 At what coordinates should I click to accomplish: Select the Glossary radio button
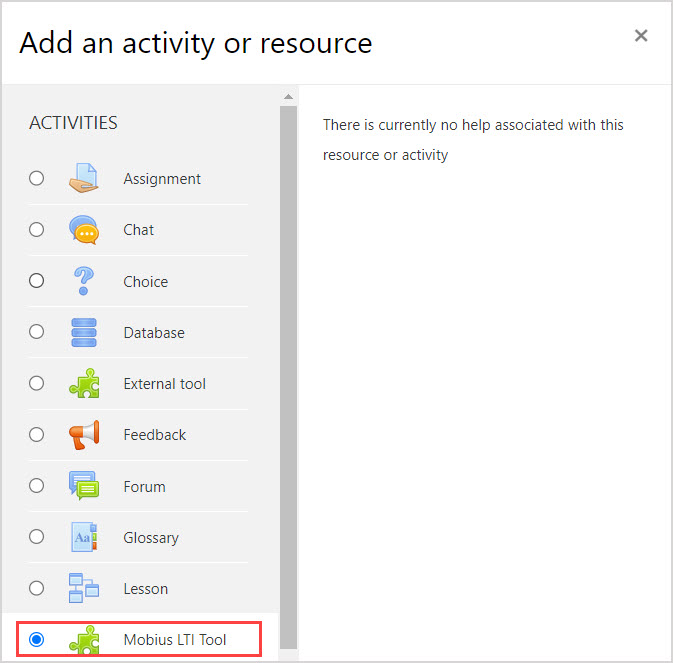[x=36, y=536]
